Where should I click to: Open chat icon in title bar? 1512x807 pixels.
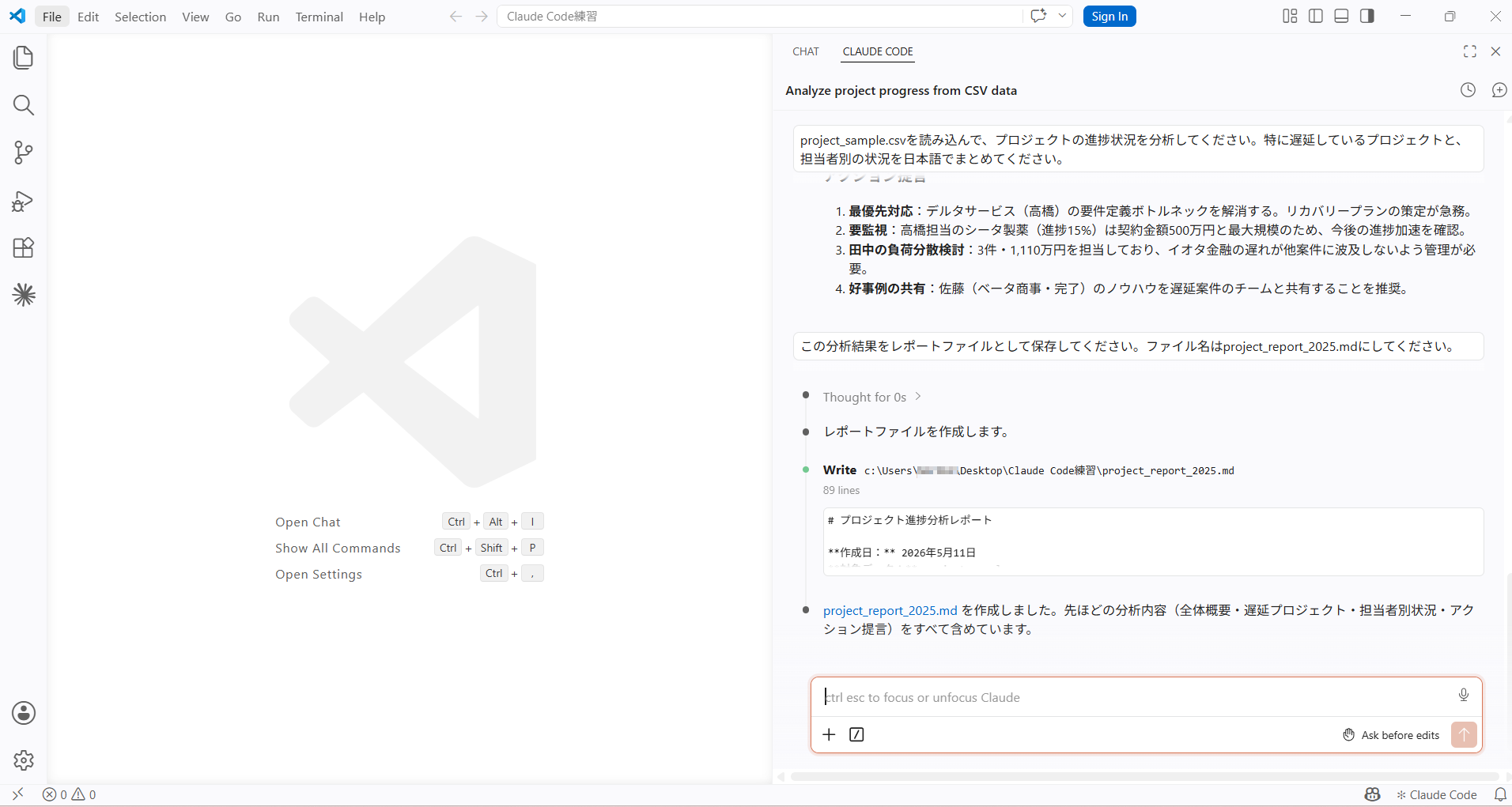pyautogui.click(x=1038, y=16)
